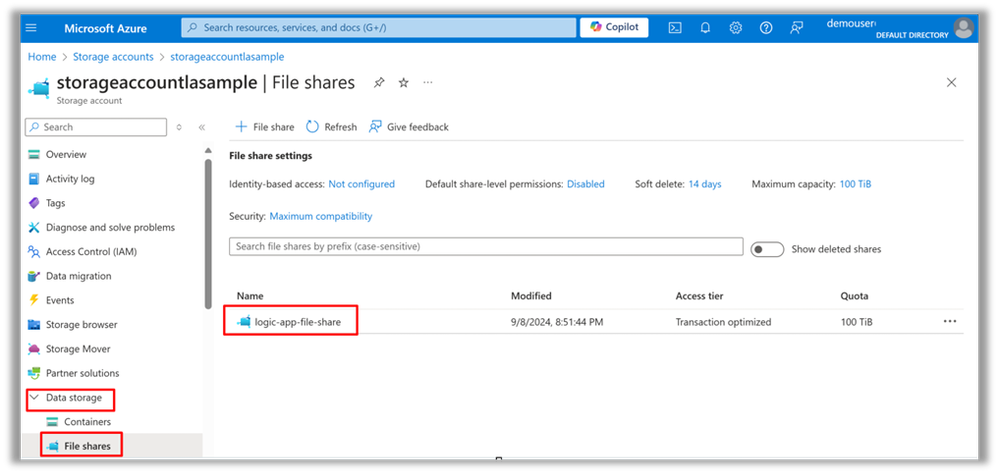Open notifications bell icon
The width and height of the screenshot is (999, 474).
(x=705, y=28)
